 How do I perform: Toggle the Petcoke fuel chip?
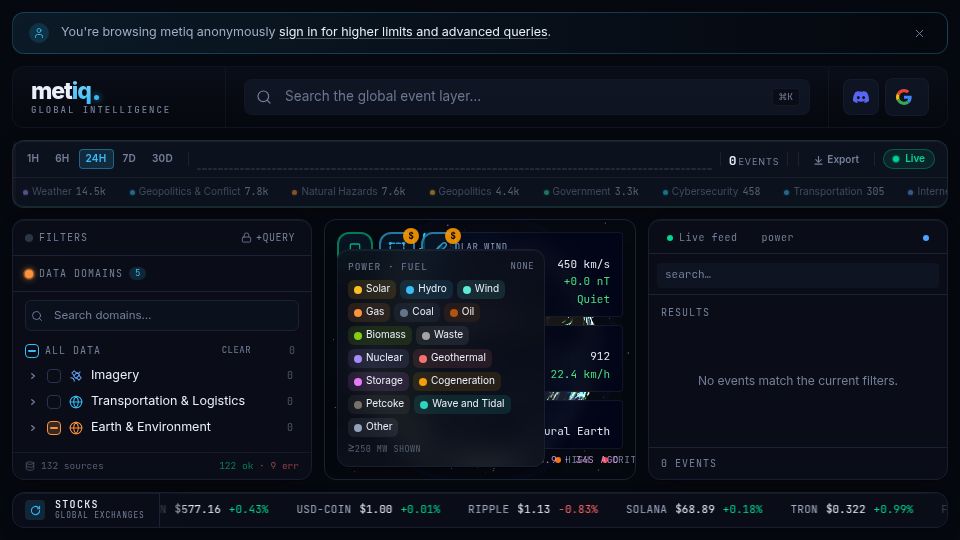[378, 404]
